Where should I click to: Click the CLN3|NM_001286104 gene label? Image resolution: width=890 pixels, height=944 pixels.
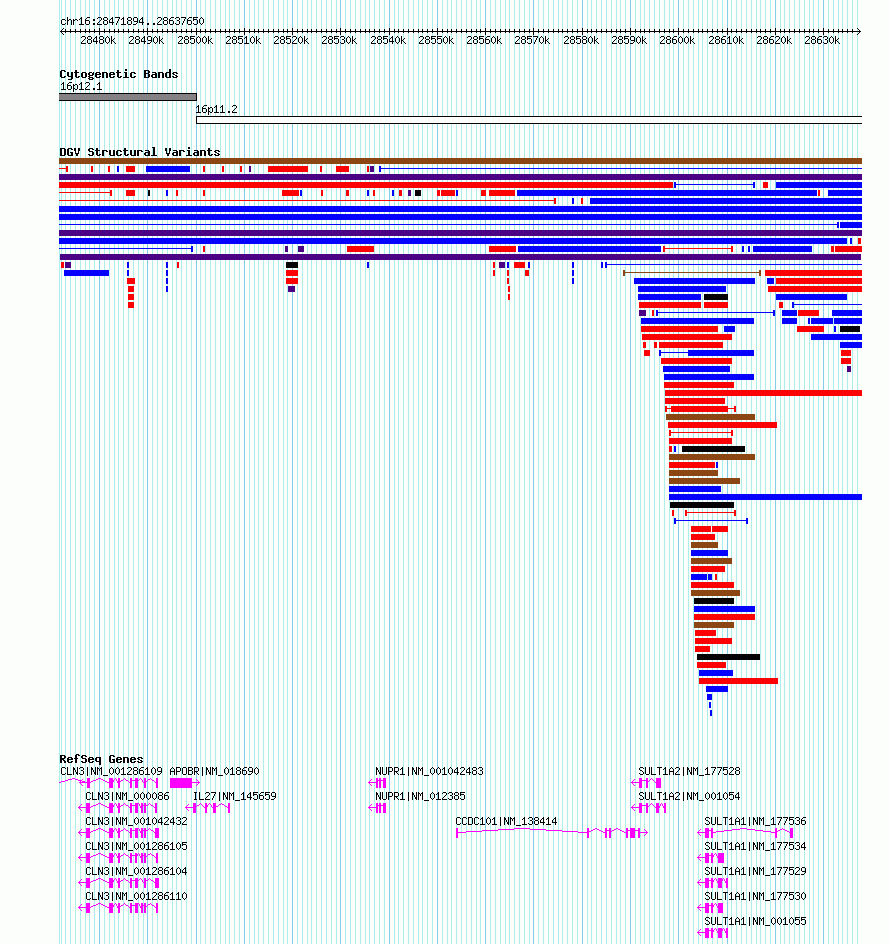[x=136, y=871]
